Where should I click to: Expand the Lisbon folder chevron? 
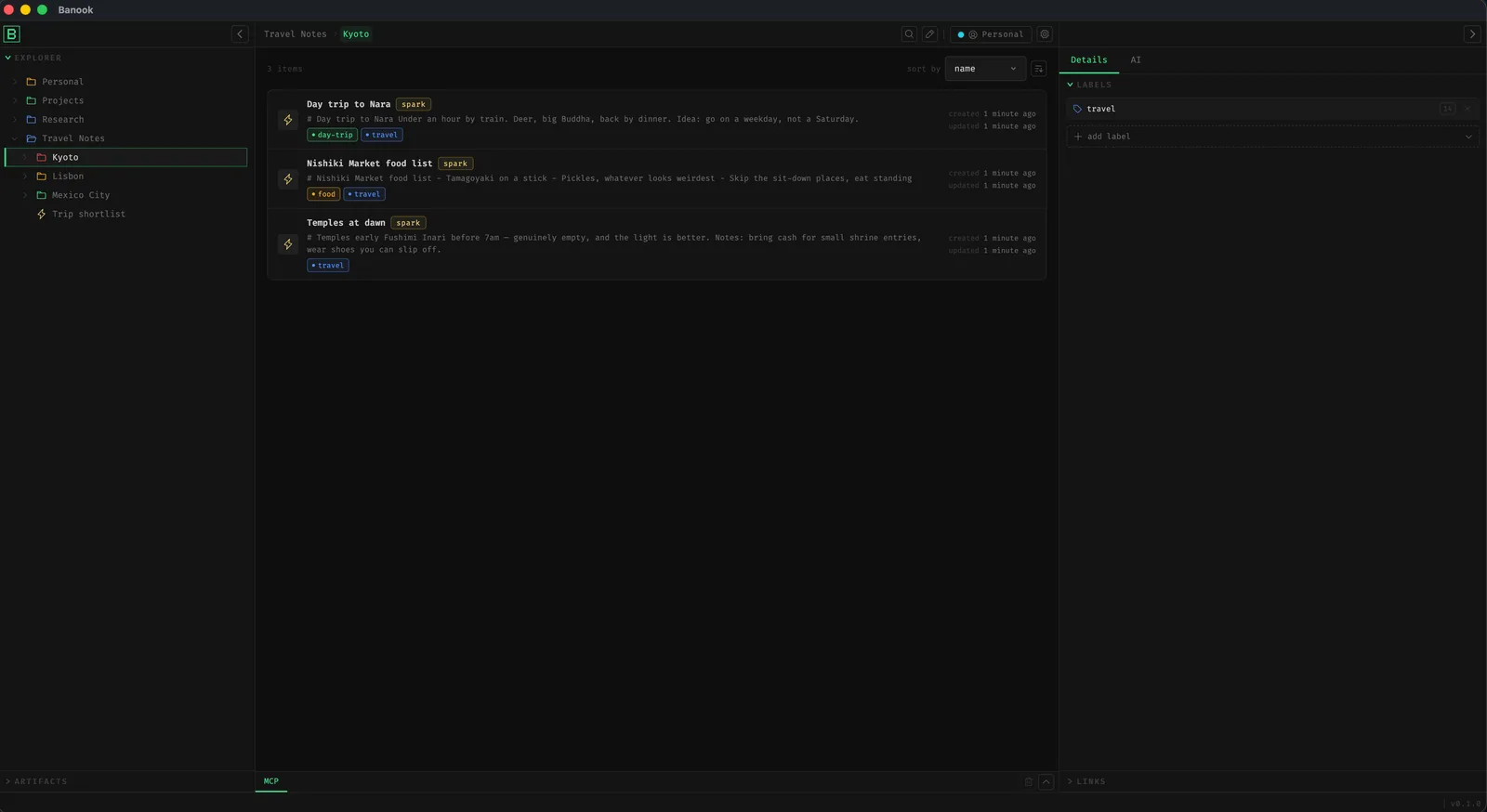point(25,177)
